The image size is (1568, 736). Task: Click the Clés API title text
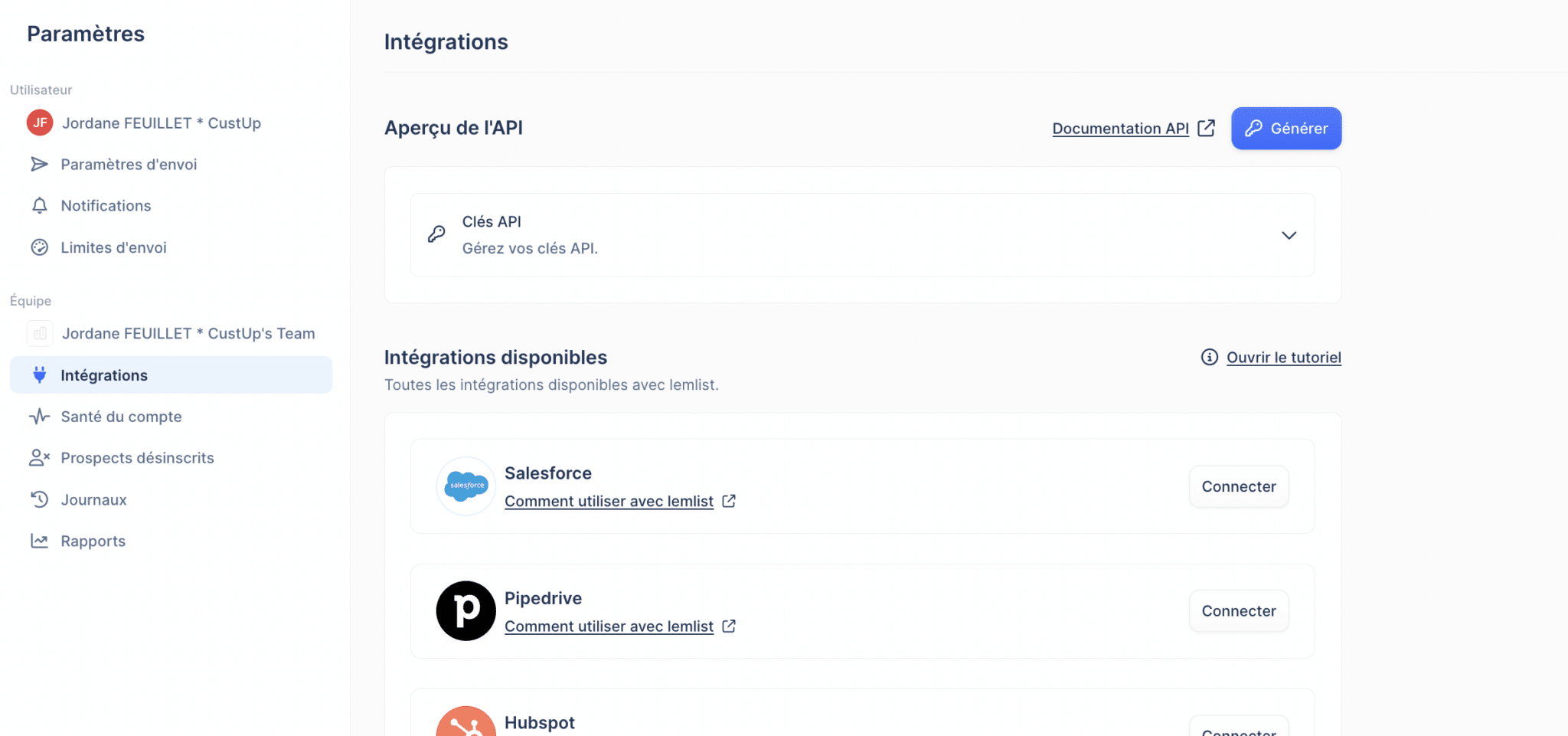tap(492, 221)
